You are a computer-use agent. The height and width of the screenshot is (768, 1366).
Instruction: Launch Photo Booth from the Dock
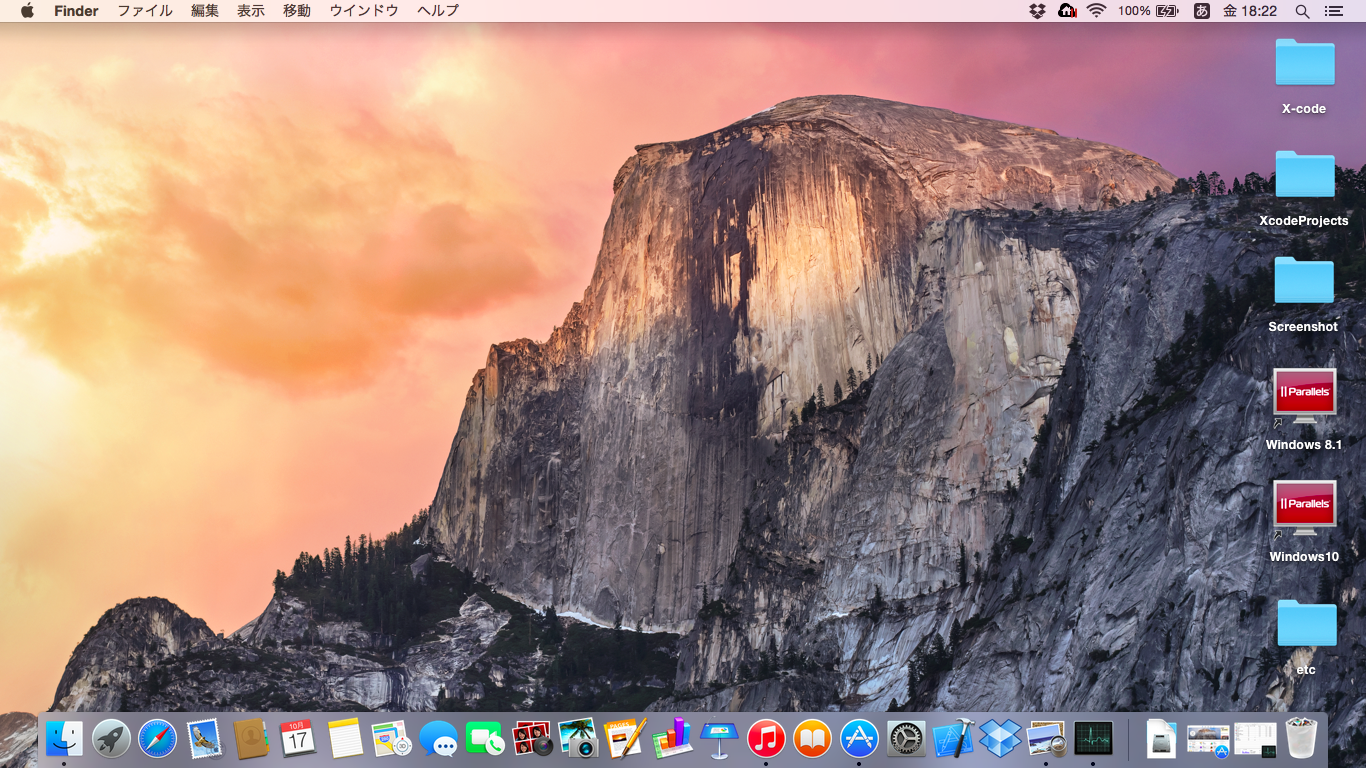[x=532, y=739]
